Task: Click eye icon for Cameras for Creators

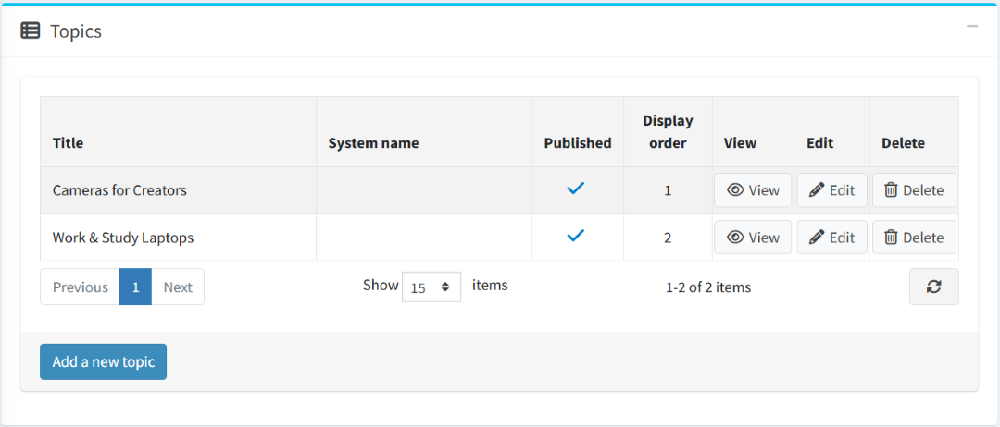Action: pos(735,190)
